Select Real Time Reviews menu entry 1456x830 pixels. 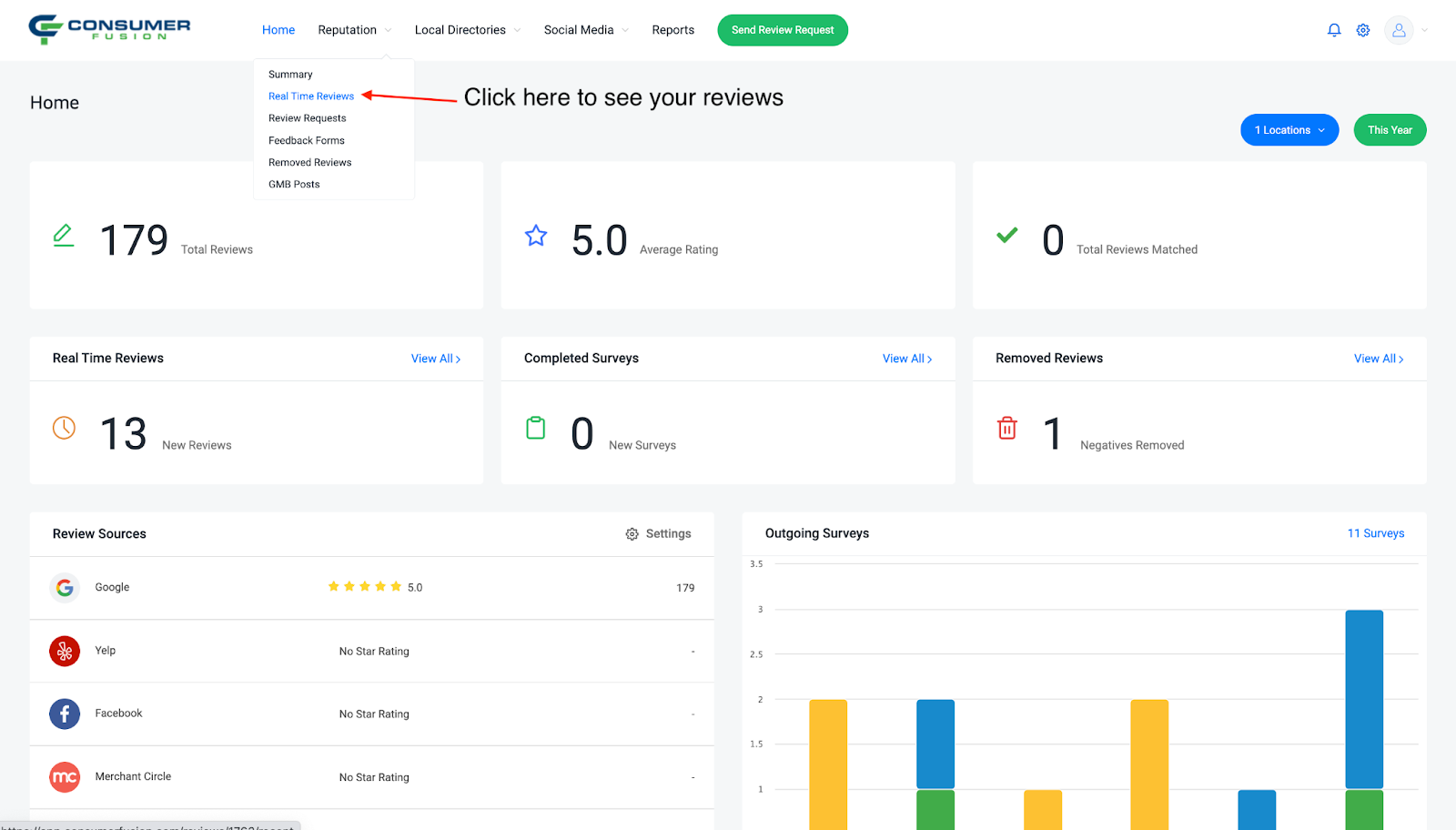click(x=311, y=96)
